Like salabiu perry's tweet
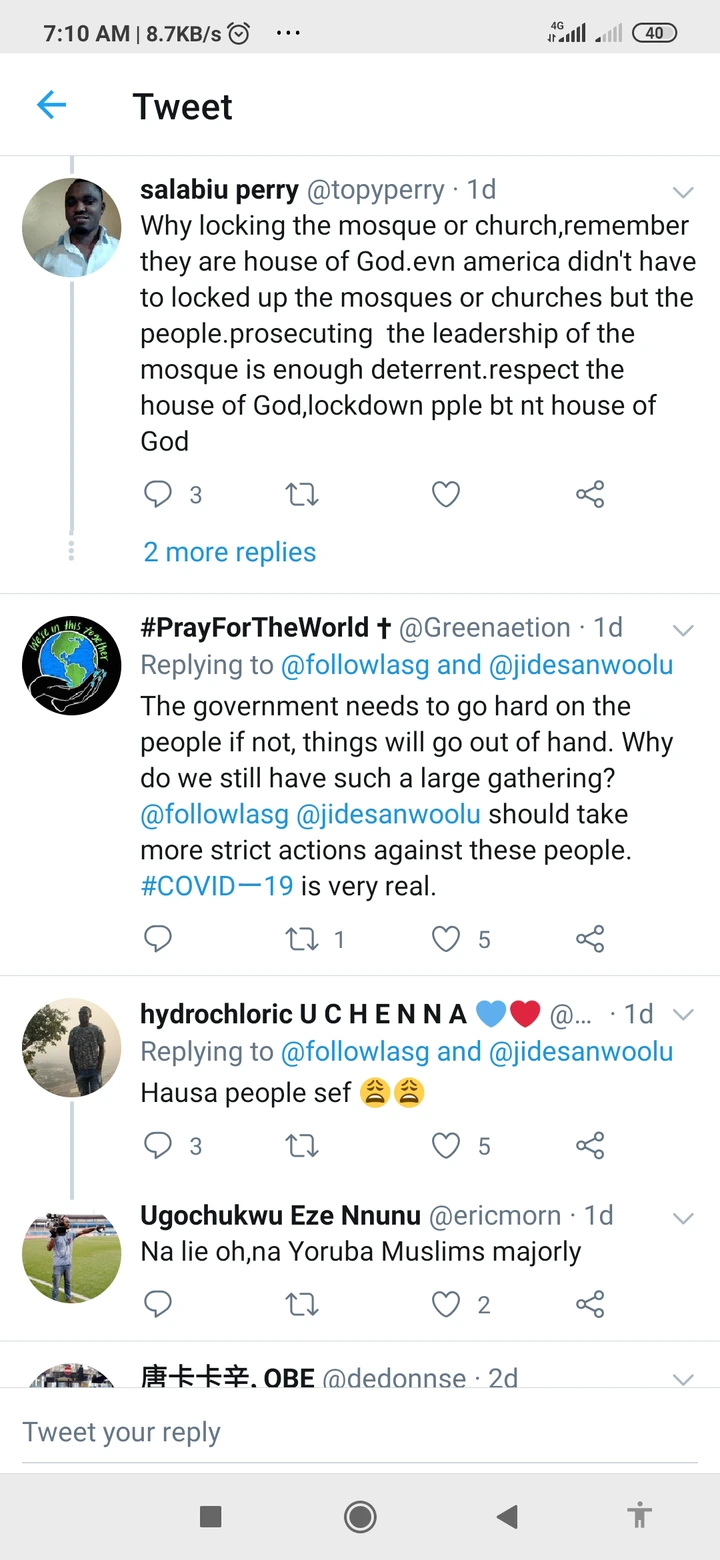This screenshot has height=1560, width=720. [x=446, y=494]
